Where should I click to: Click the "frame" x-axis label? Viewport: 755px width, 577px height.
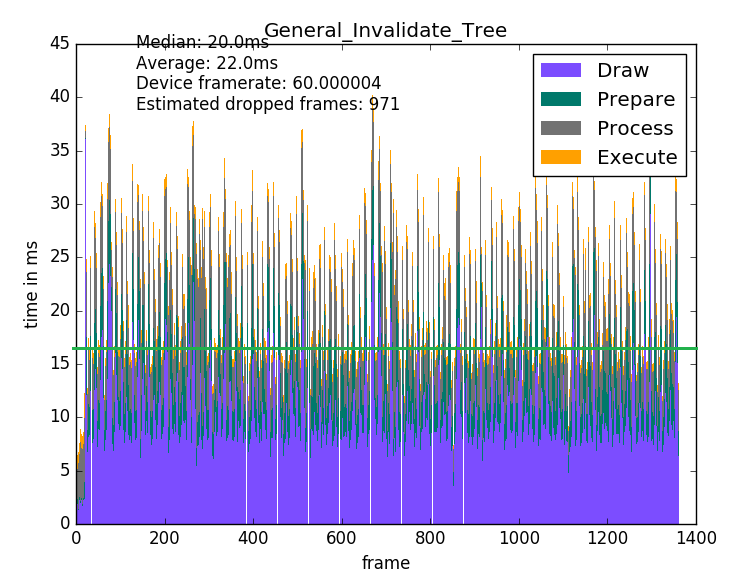tap(385, 563)
